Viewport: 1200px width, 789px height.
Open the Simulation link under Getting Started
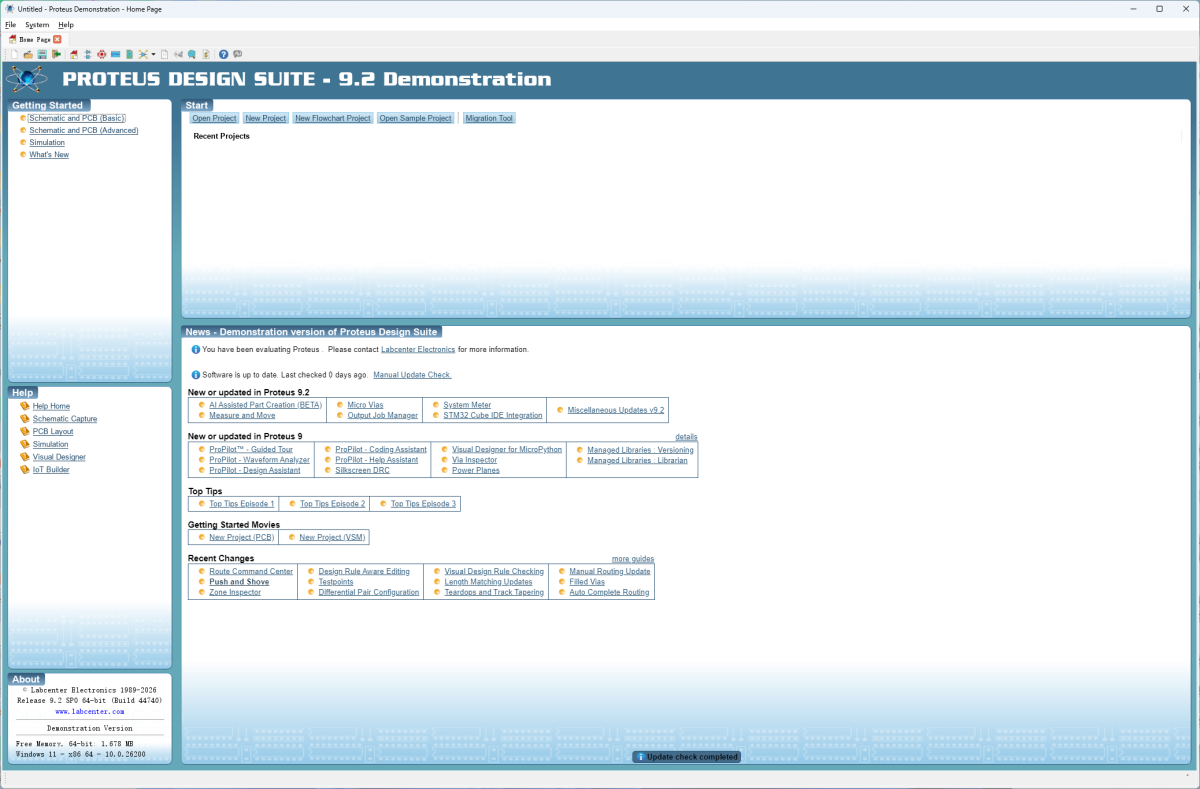pyautogui.click(x=47, y=142)
